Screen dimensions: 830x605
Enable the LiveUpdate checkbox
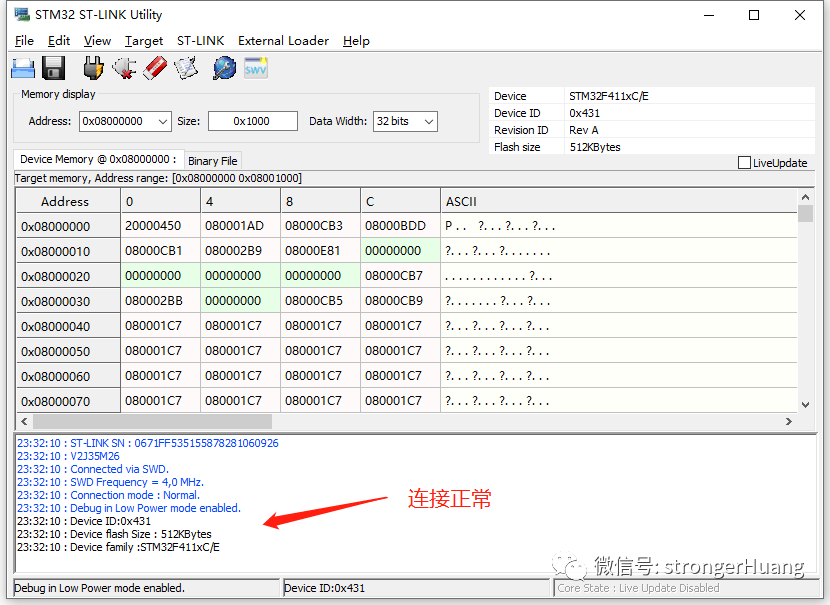(x=744, y=162)
